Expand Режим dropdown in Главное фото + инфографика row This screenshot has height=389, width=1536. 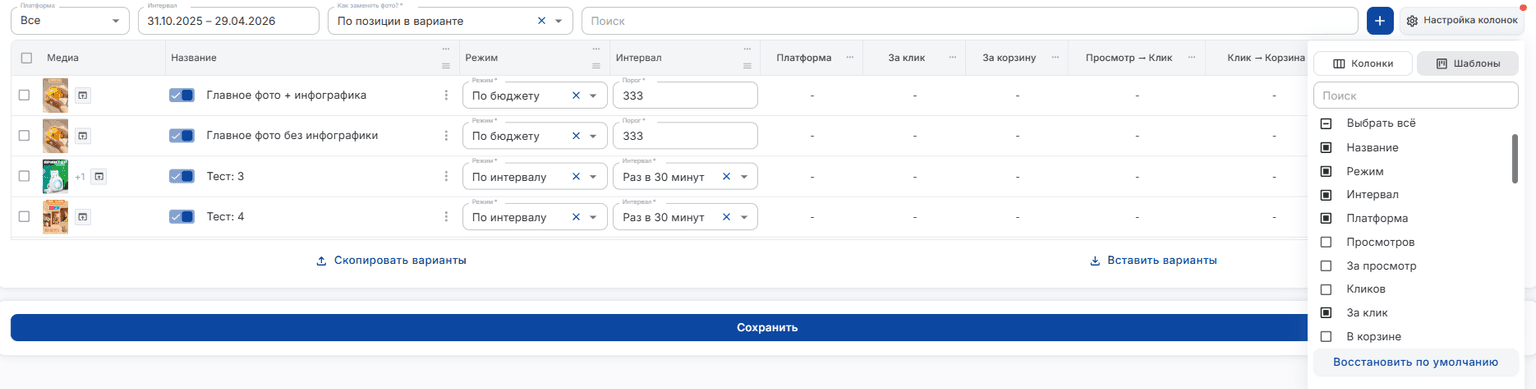tap(594, 95)
